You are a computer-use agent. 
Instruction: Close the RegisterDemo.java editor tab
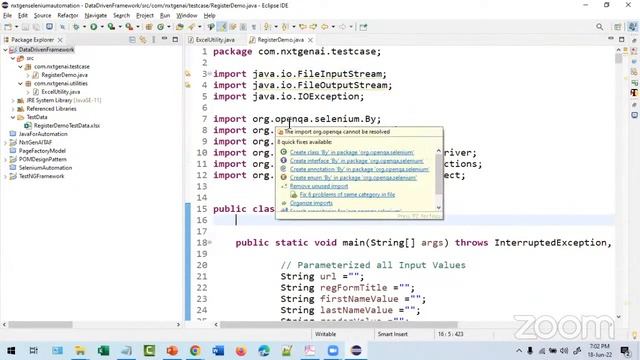[310, 40]
